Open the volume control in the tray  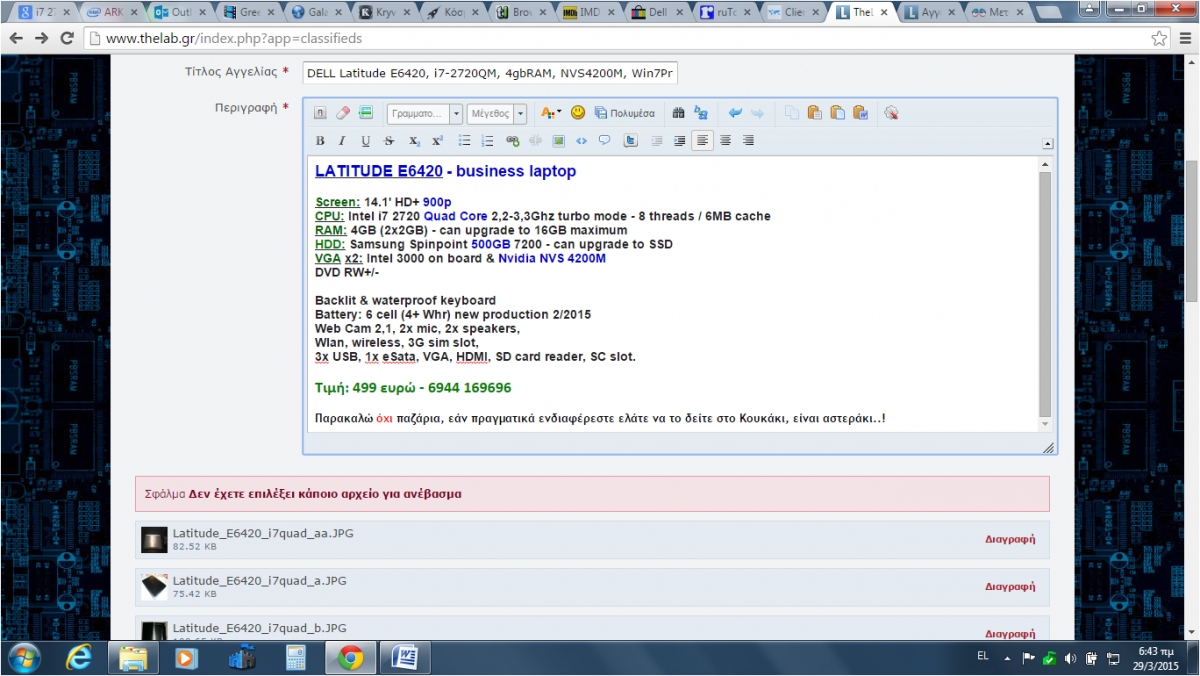(1071, 658)
